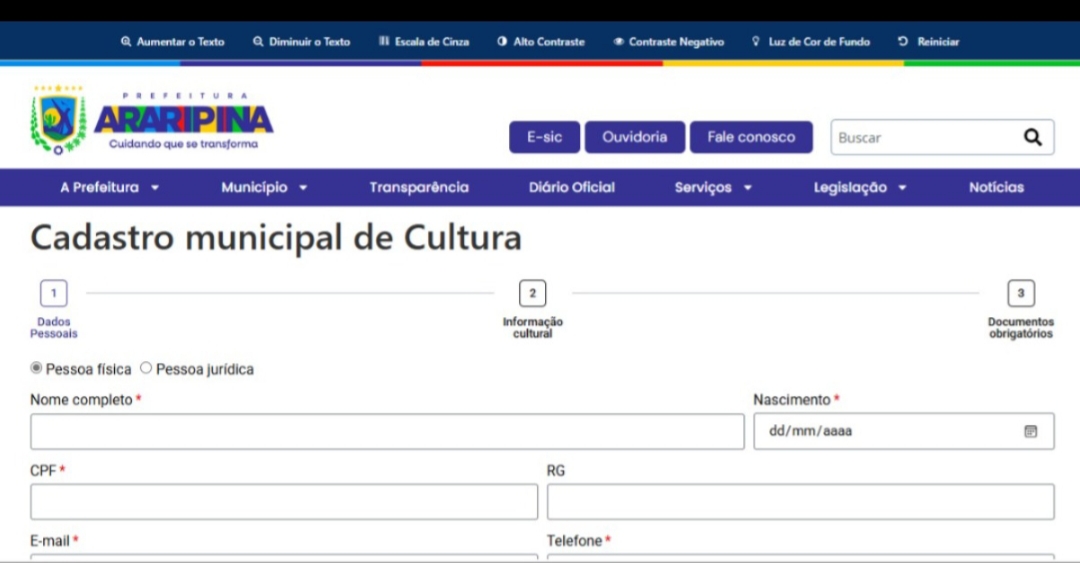Image resolution: width=1080 pixels, height=563 pixels.
Task: Open the calendar picker in Nascimento field
Action: (x=1030, y=431)
